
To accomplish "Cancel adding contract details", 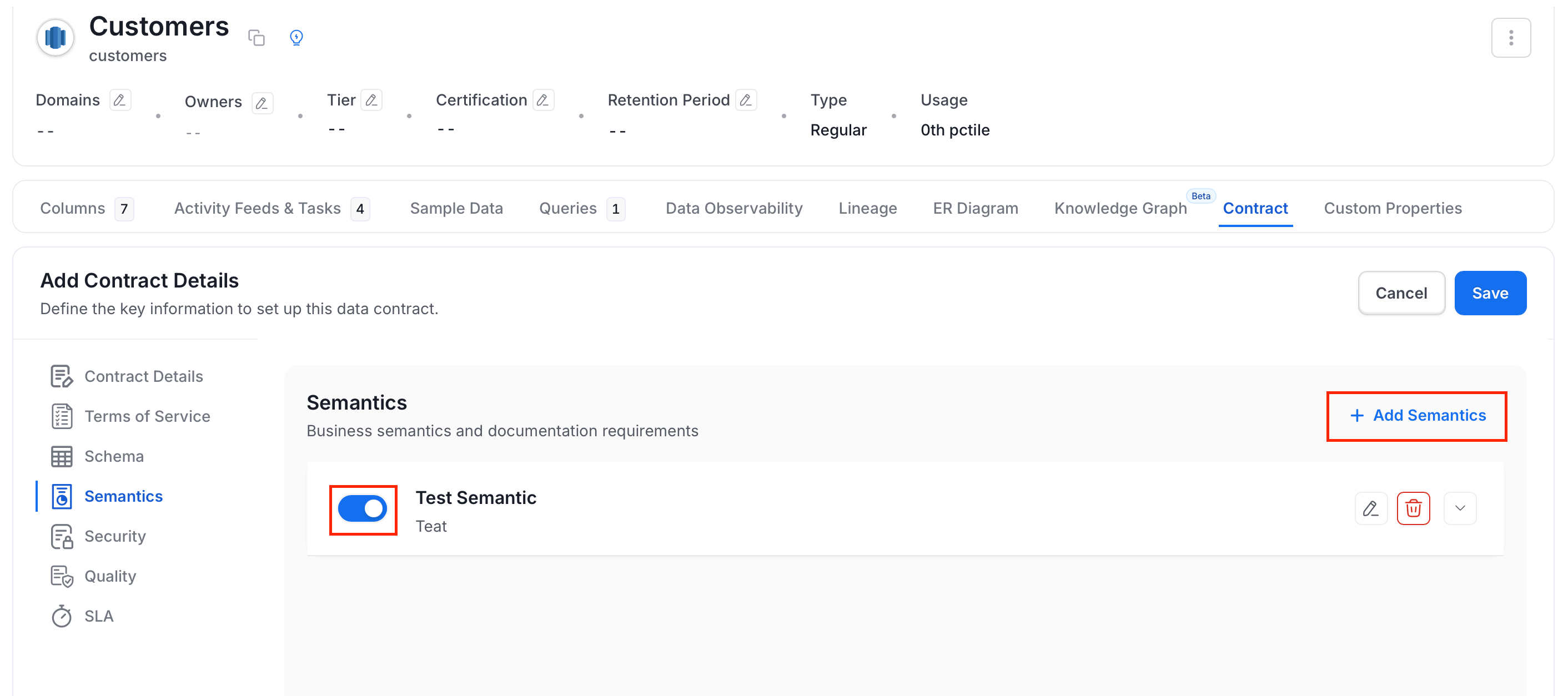I will coord(1401,292).
